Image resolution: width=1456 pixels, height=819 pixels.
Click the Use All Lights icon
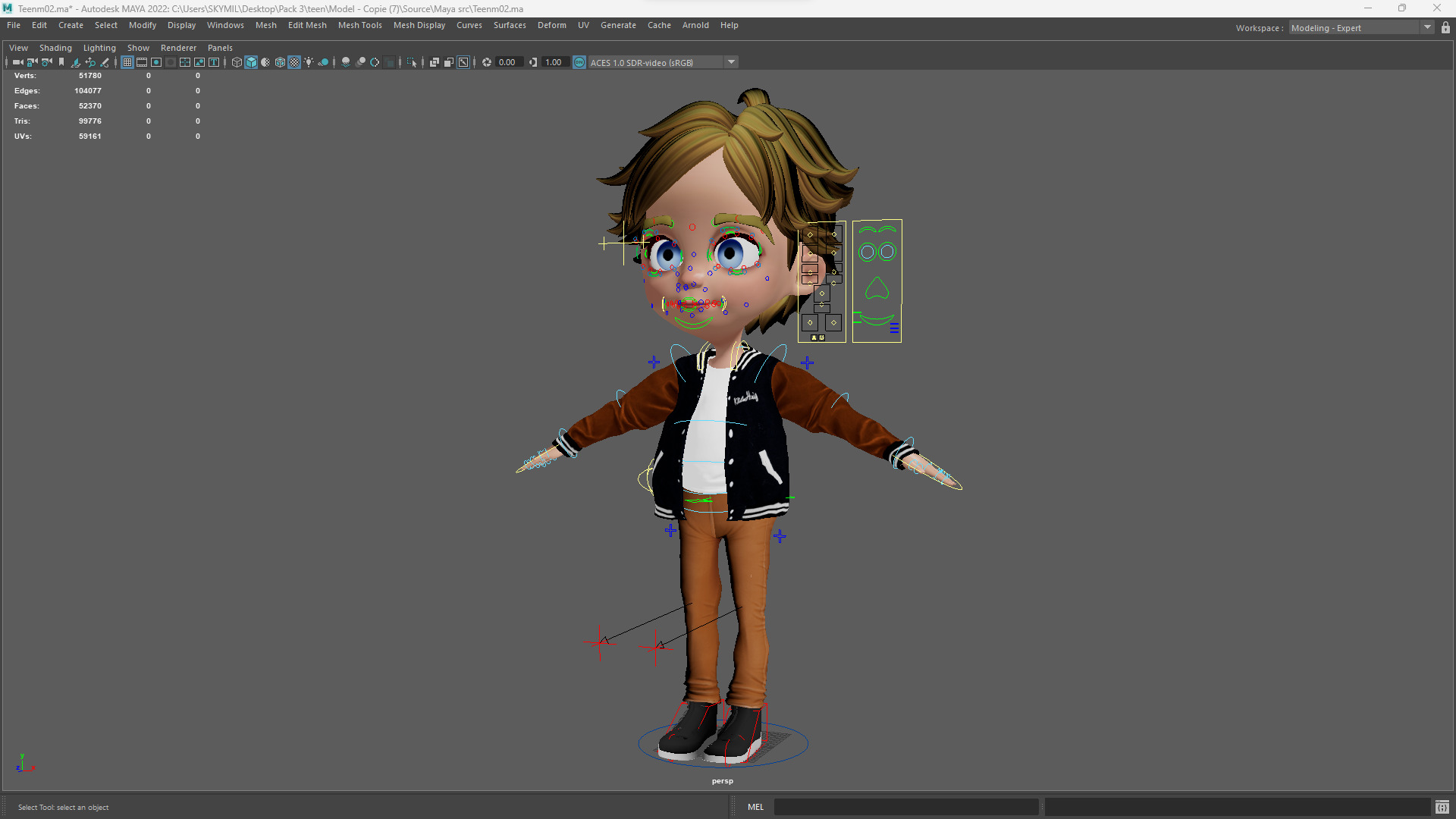point(309,62)
